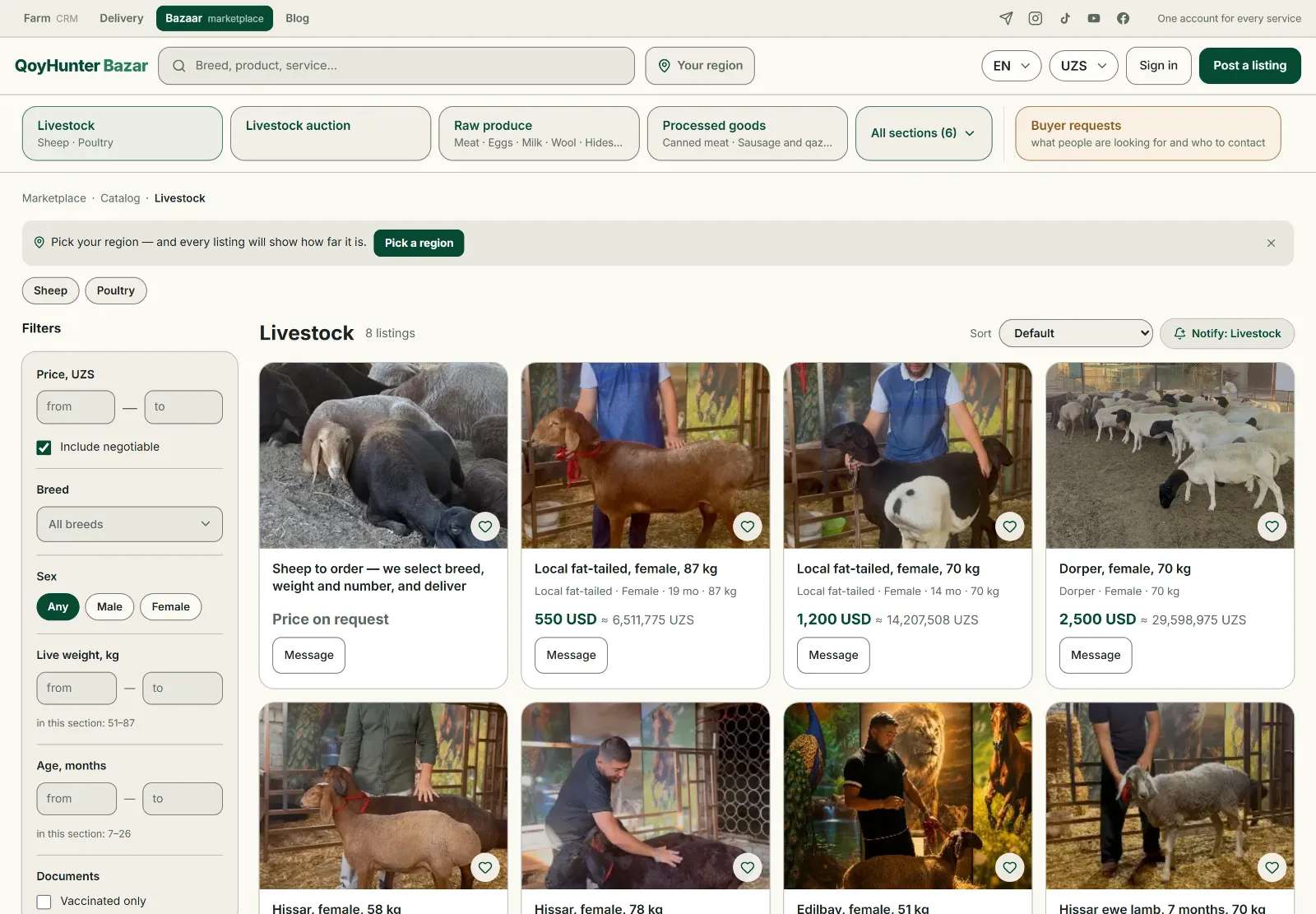Expand All sections (6) menu
Screen dimensions: 1316x914
click(924, 133)
